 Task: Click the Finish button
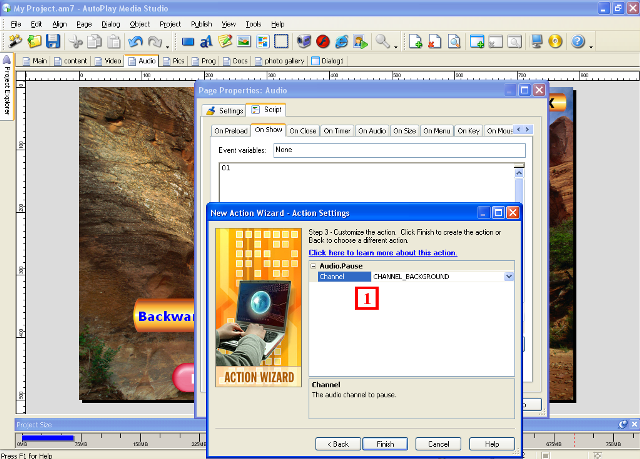pyautogui.click(x=385, y=443)
